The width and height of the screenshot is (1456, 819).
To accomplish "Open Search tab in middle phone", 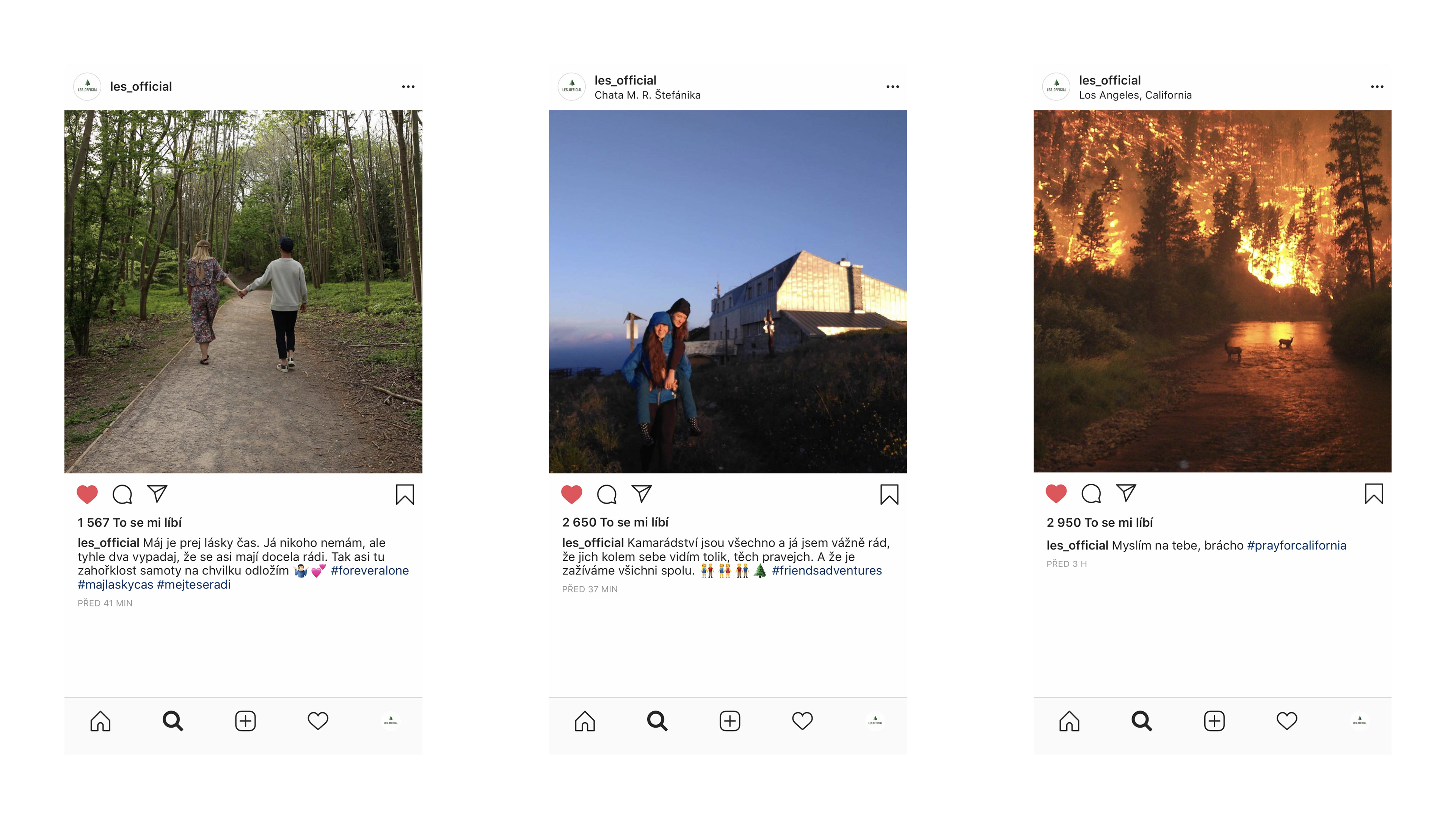I will (x=657, y=721).
